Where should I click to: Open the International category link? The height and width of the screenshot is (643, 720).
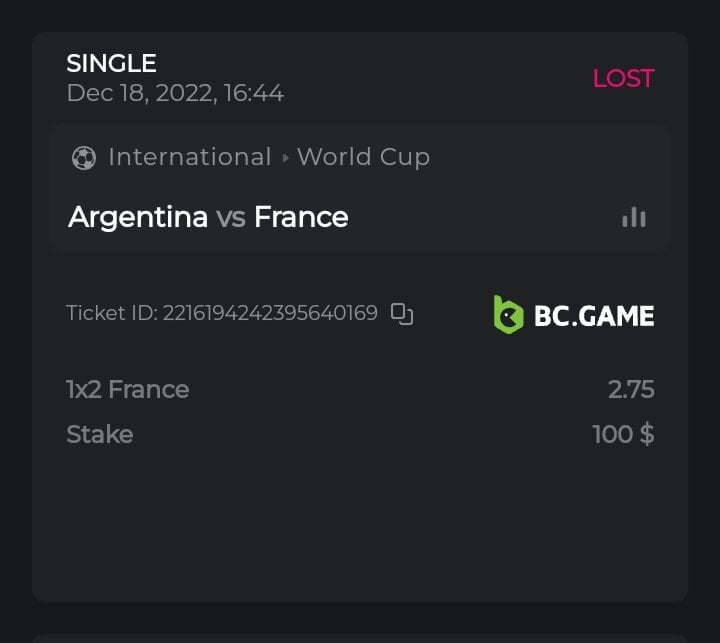[x=190, y=157]
